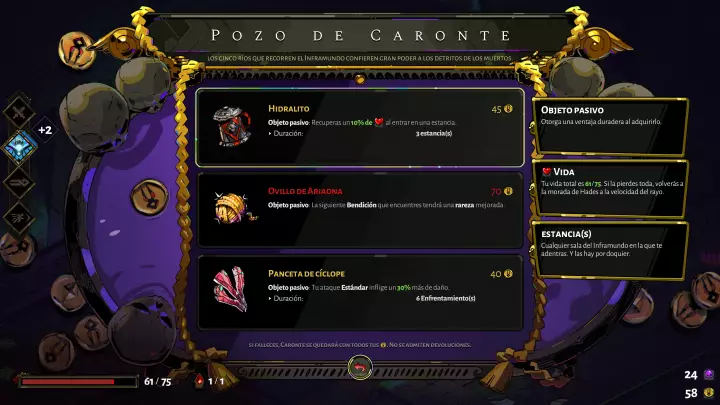Image resolution: width=720 pixels, height=405 pixels.
Task: Click the Ovillo de Ariadna yarn icon
Action: [x=235, y=208]
